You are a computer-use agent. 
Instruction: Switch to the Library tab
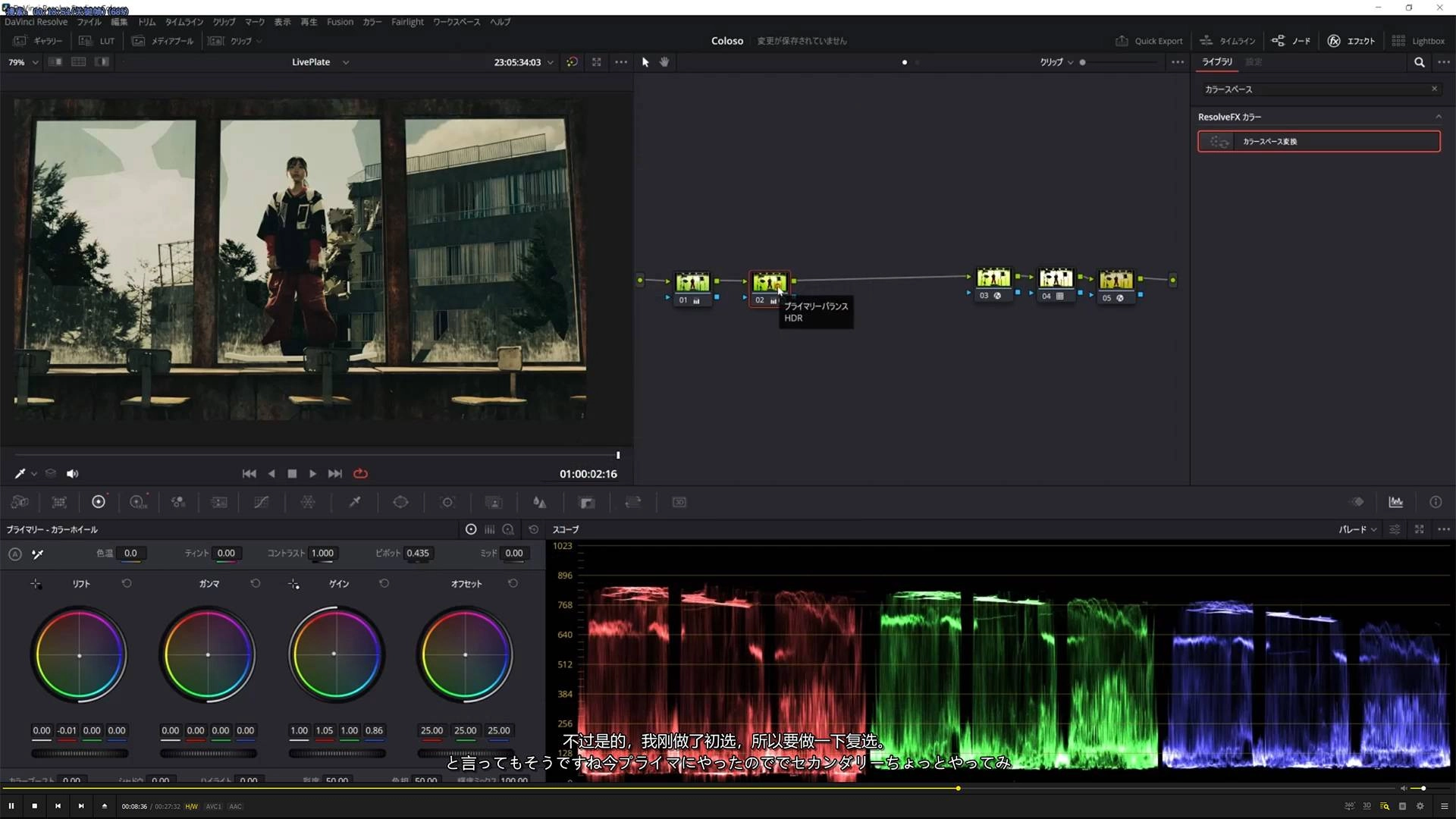click(1216, 62)
